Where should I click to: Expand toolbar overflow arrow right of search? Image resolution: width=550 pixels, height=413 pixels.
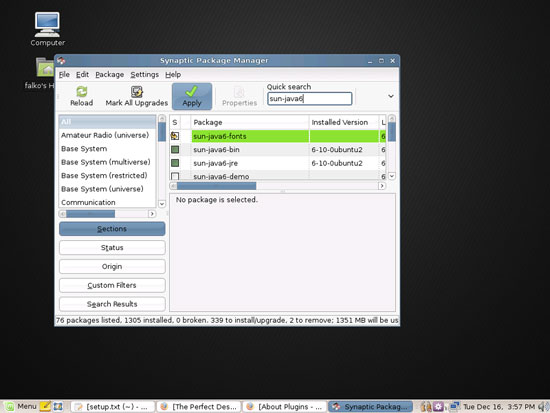pyautogui.click(x=391, y=96)
